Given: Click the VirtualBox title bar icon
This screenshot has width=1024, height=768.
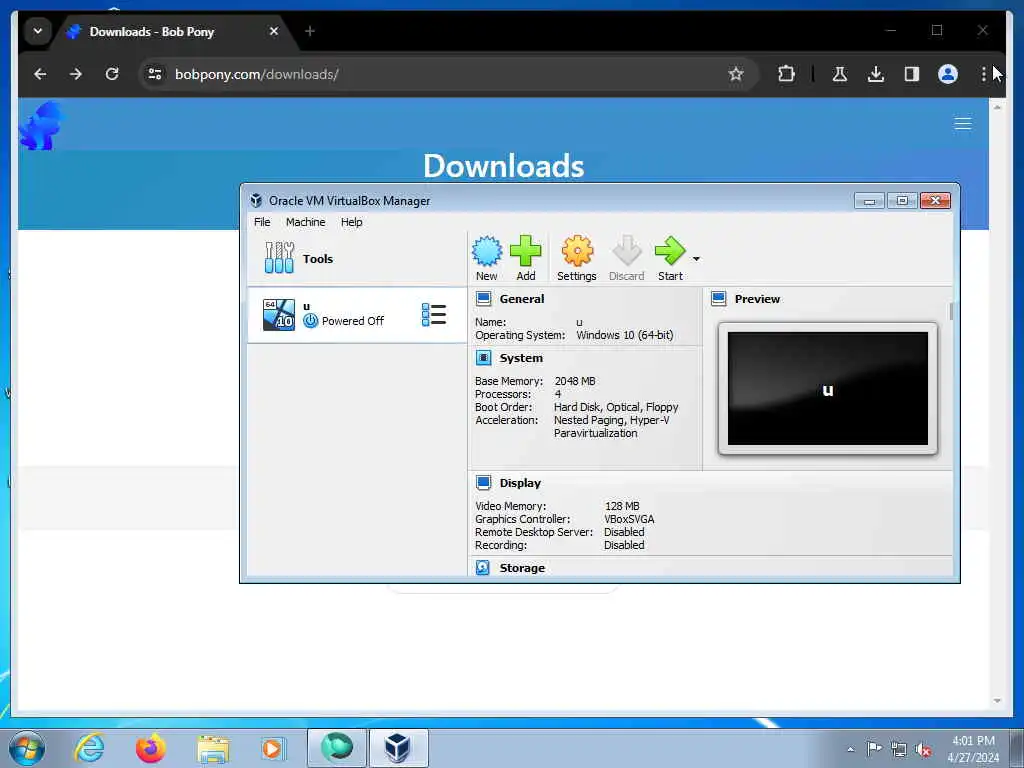Looking at the screenshot, I should pos(256,200).
